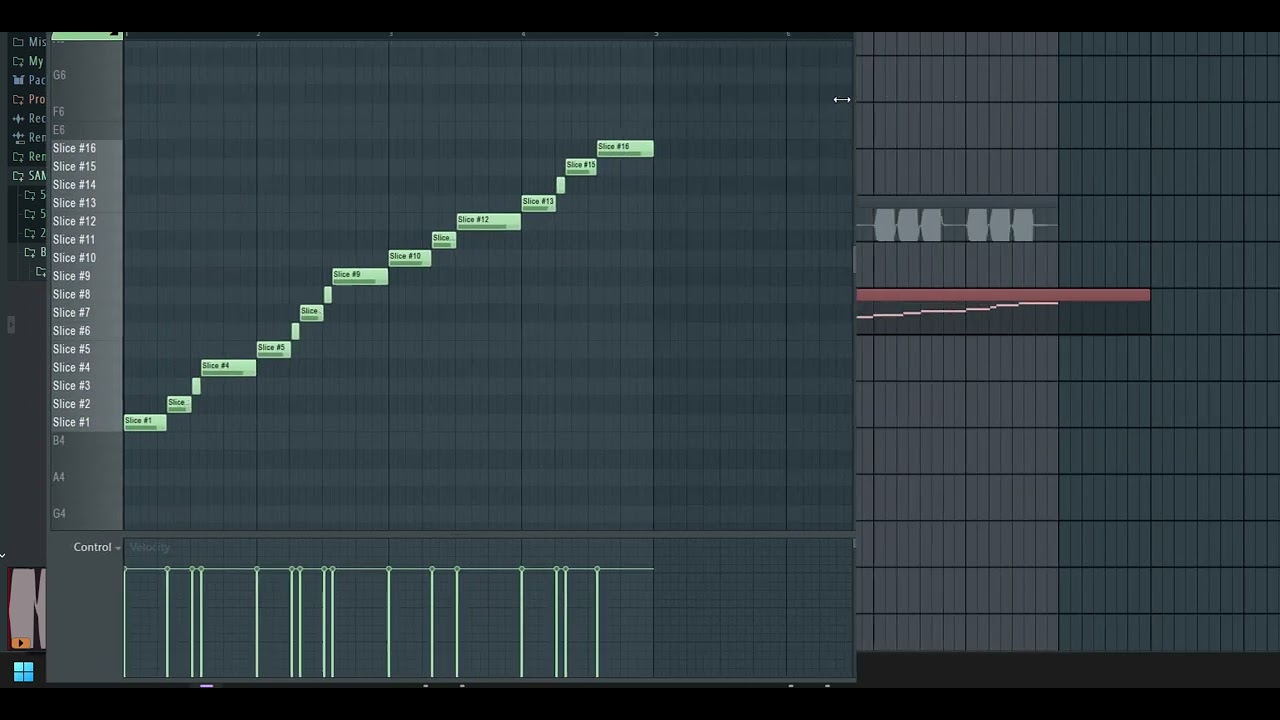Preview the Slice #14 key on keyboard

(x=87, y=185)
